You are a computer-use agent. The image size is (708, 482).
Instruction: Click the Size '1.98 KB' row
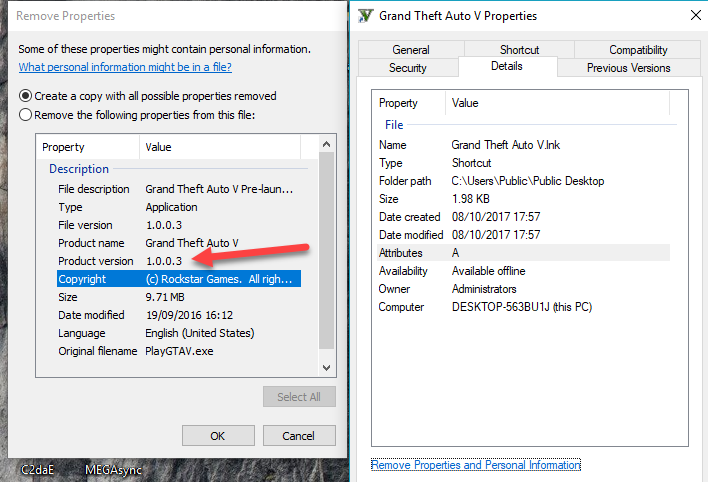point(523,199)
